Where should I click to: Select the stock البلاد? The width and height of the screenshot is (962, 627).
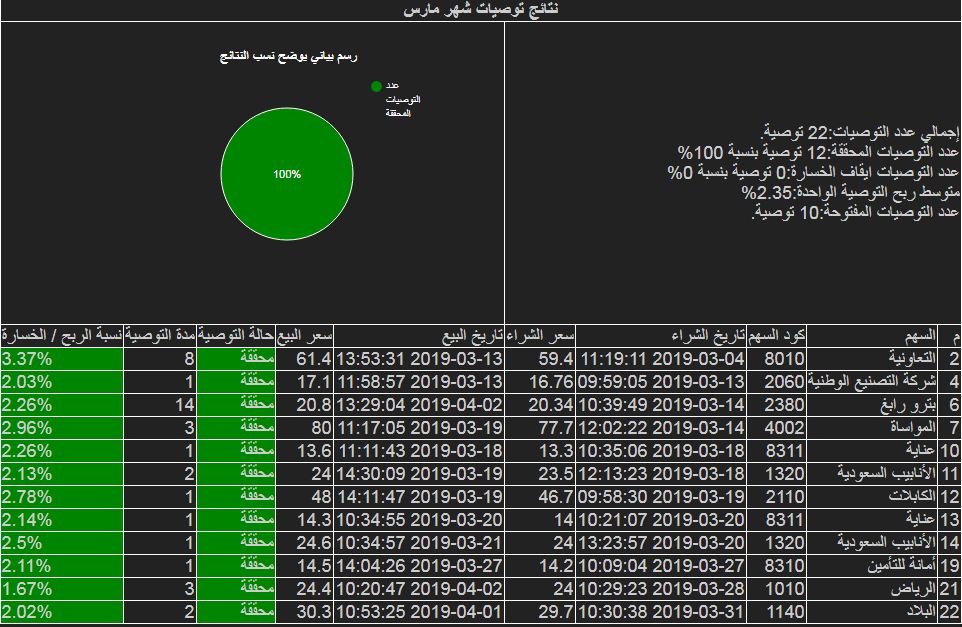(x=922, y=611)
